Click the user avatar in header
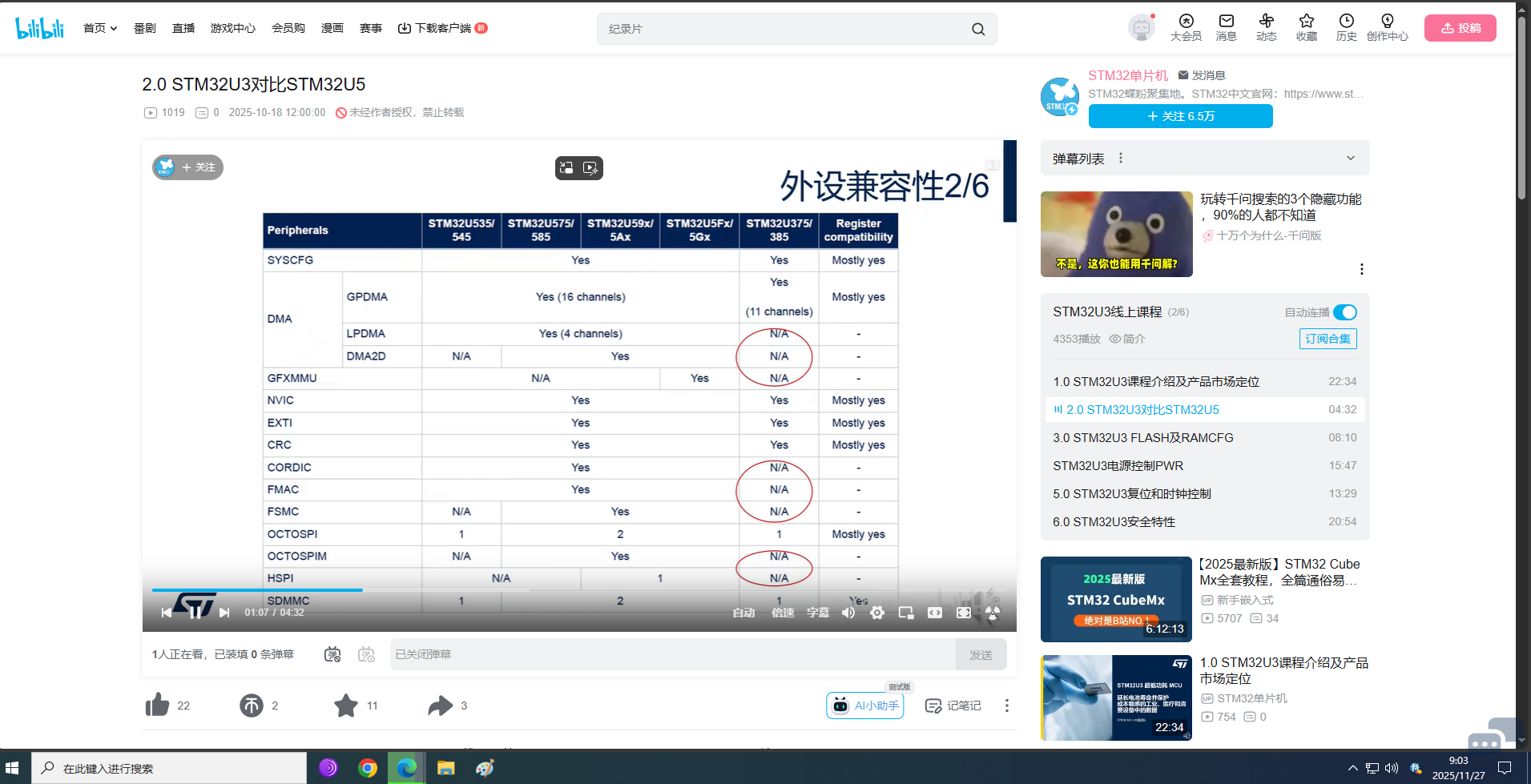1531x784 pixels. click(1141, 28)
